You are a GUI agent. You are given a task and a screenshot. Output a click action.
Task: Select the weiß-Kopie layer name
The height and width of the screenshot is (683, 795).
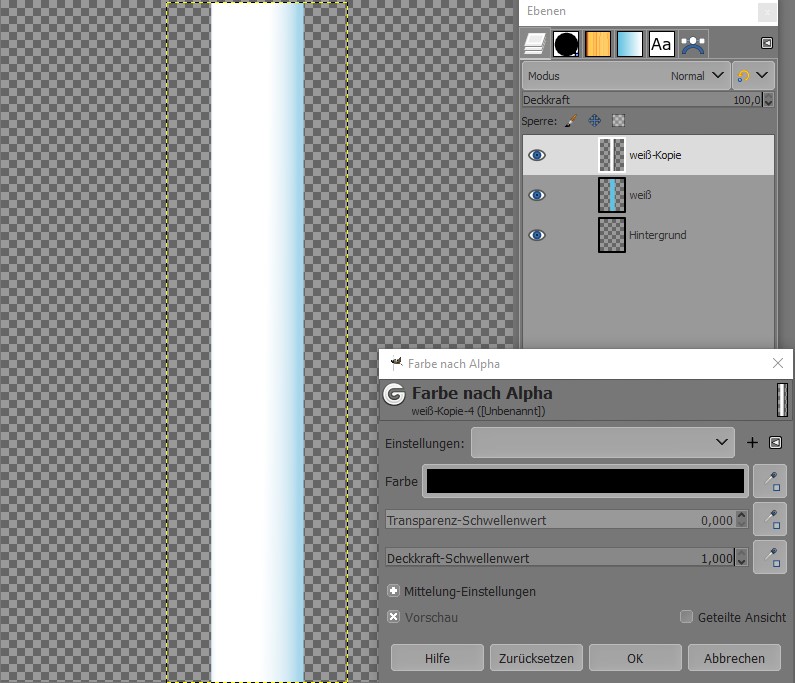tap(655, 155)
